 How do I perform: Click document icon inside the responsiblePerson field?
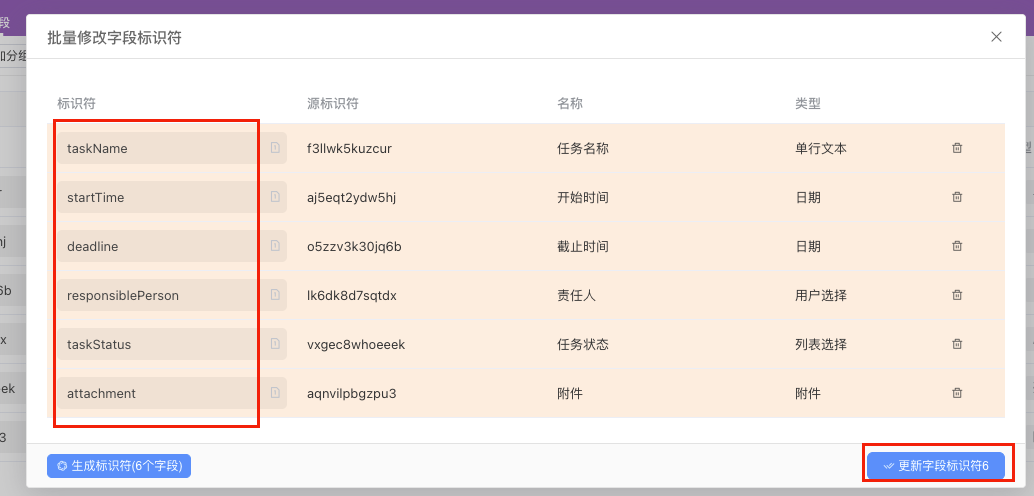pos(275,295)
